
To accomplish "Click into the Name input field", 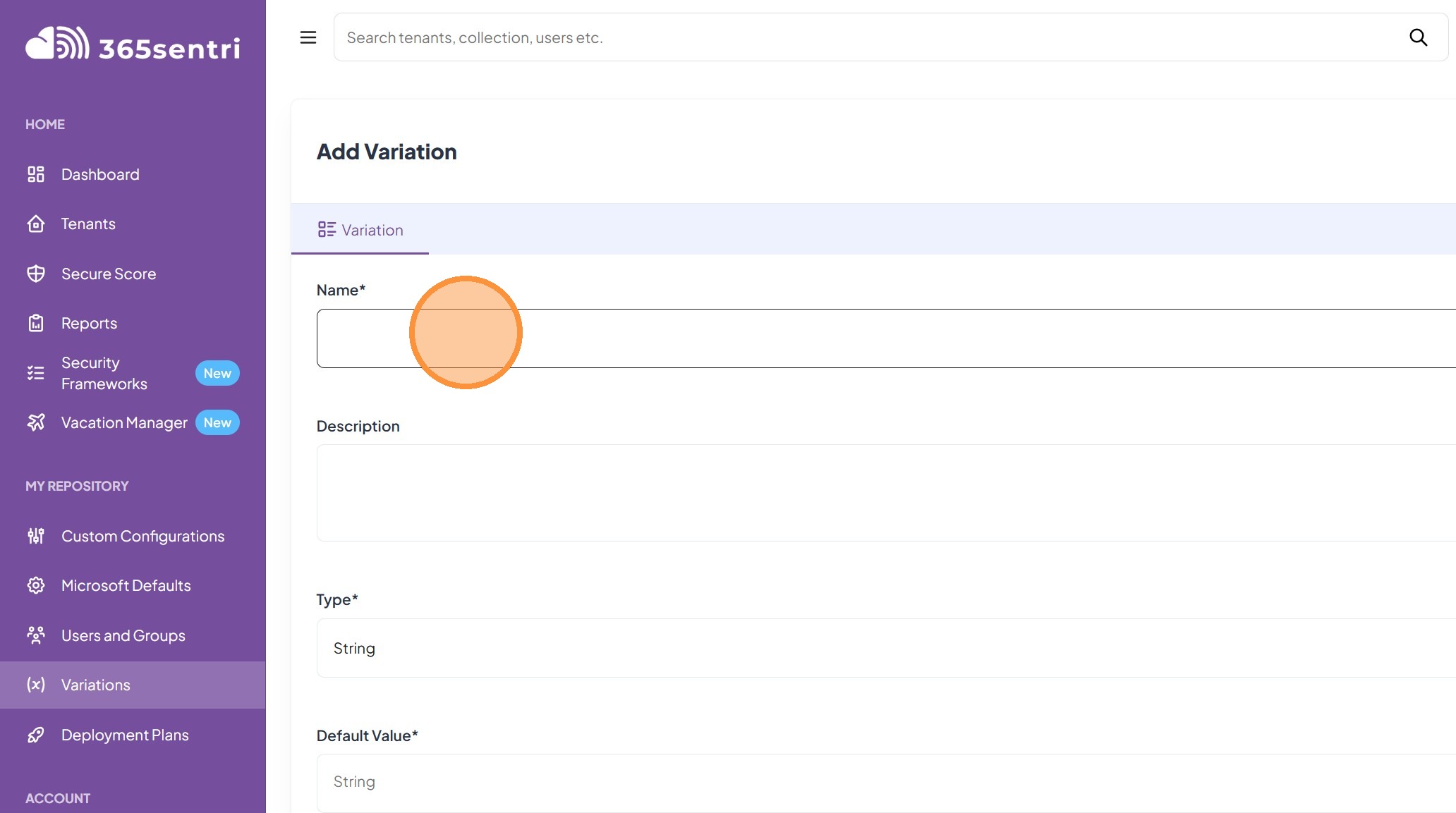I will click(885, 338).
